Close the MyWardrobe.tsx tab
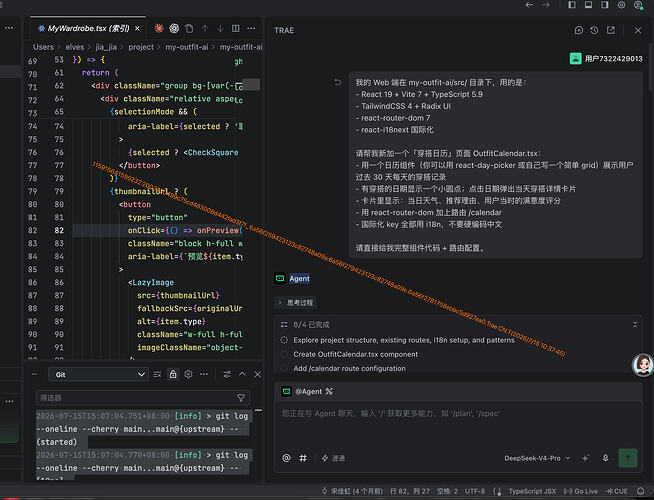 click(x=137, y=28)
